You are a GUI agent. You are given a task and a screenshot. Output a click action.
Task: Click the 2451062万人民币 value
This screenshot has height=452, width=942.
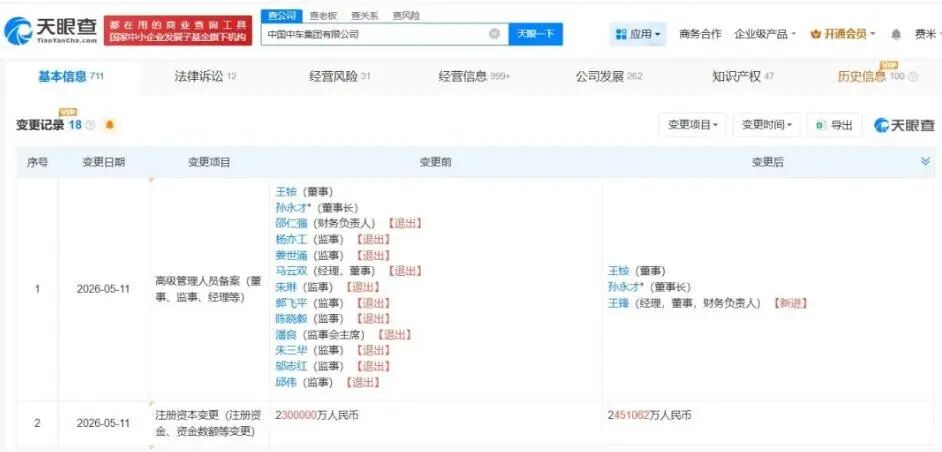649,415
